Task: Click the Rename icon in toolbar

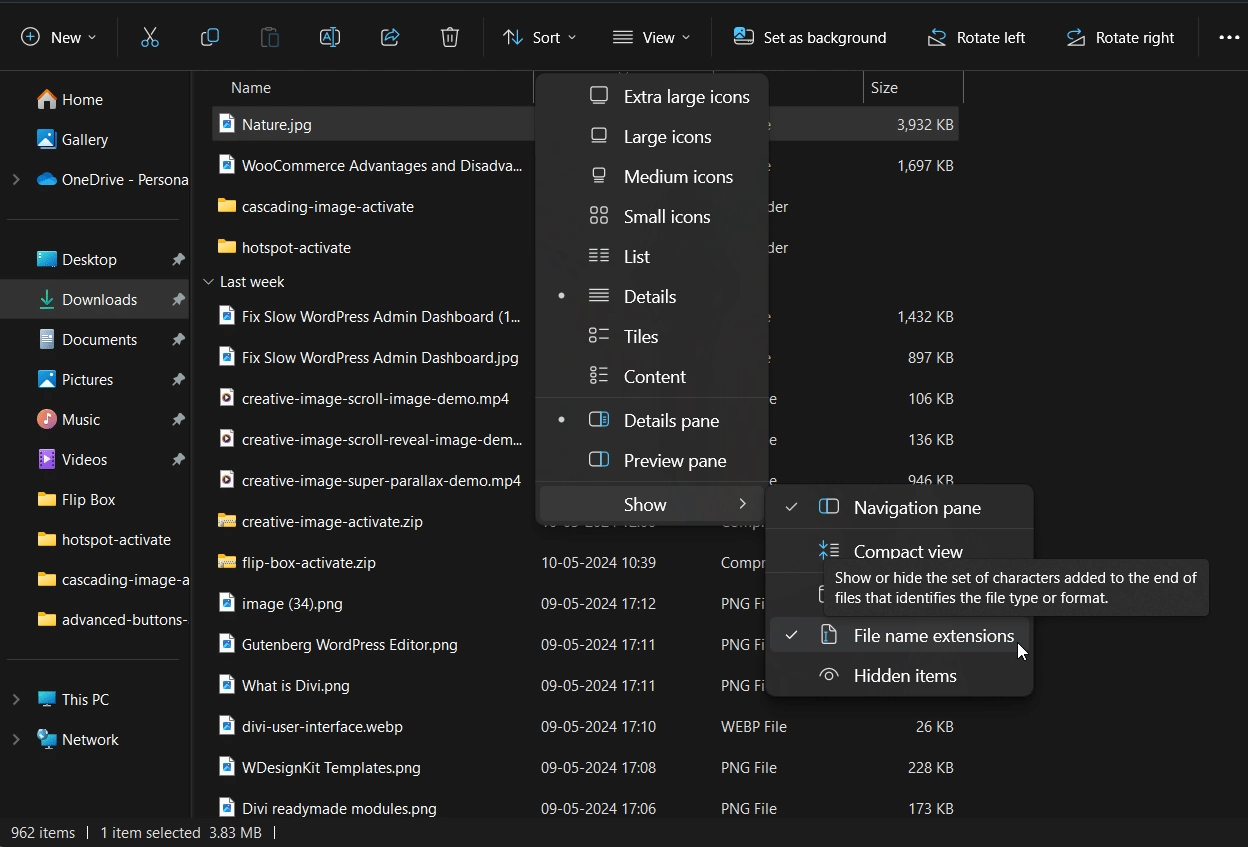Action: 330,37
